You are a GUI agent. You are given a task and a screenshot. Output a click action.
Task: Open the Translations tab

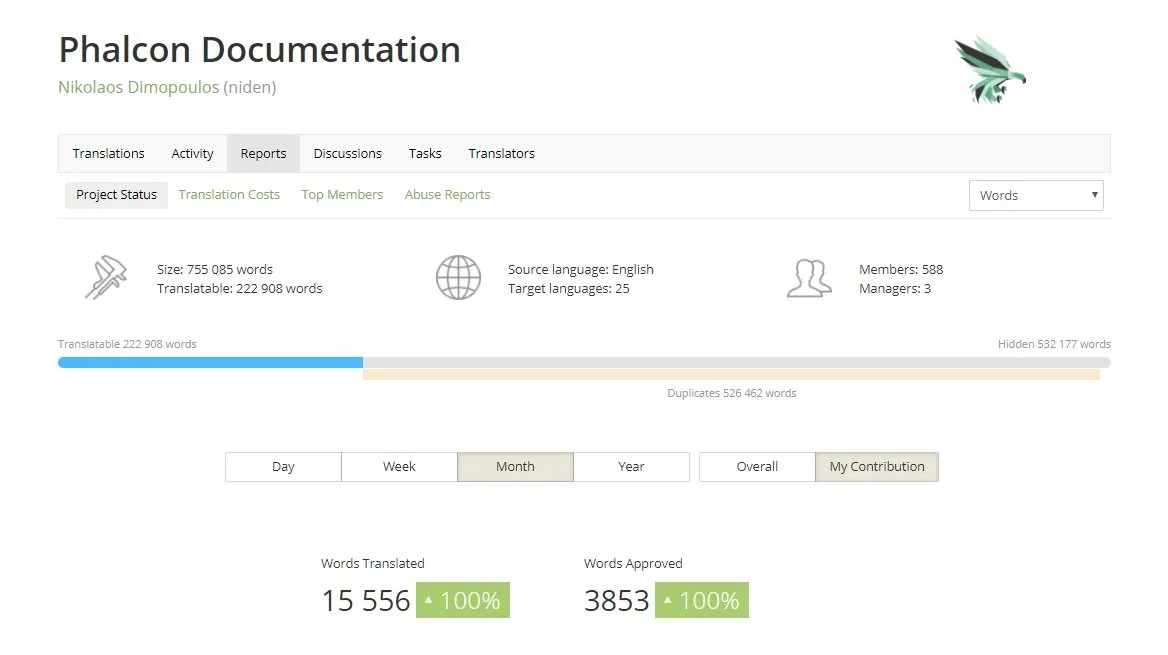pyautogui.click(x=108, y=154)
